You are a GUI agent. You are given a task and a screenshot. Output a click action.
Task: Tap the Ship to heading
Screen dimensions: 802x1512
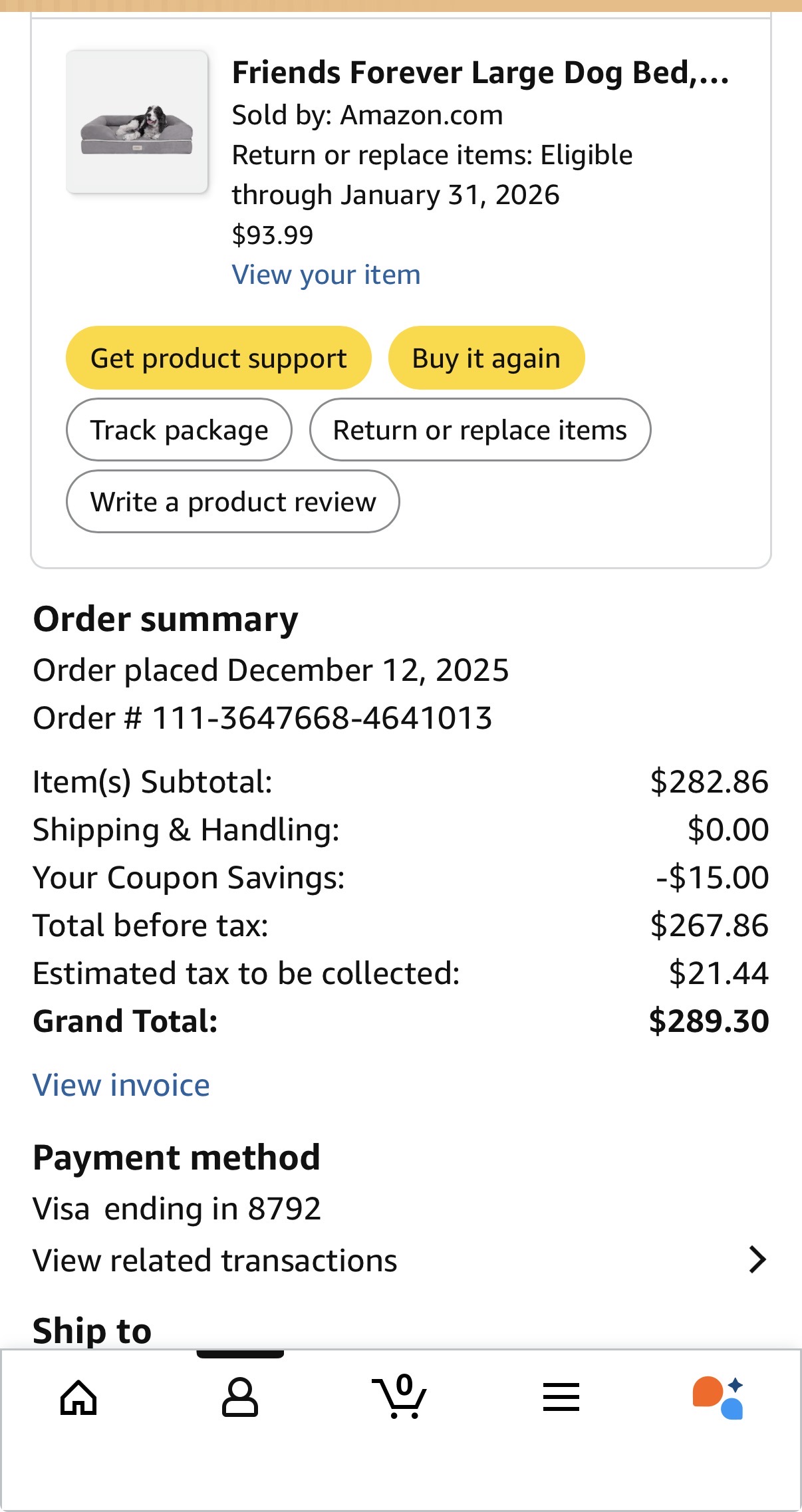(92, 1331)
